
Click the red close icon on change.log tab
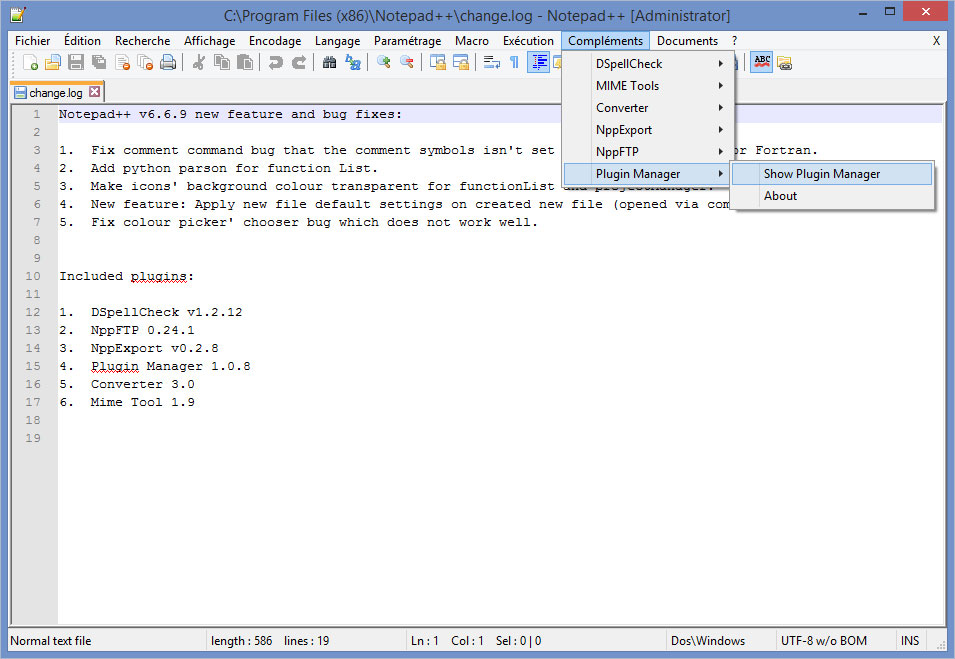click(94, 92)
